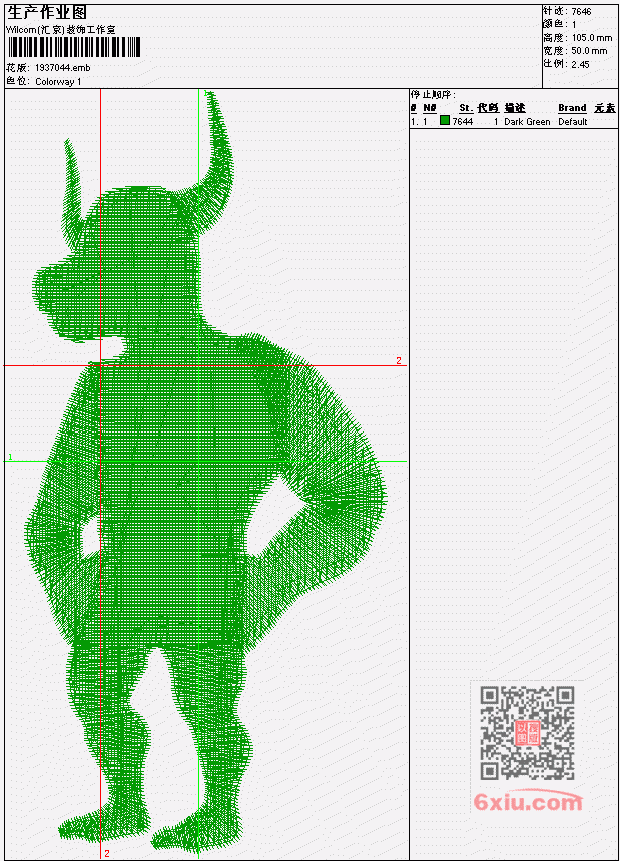
Task: Select the scale value 2.45
Action: [x=580, y=64]
